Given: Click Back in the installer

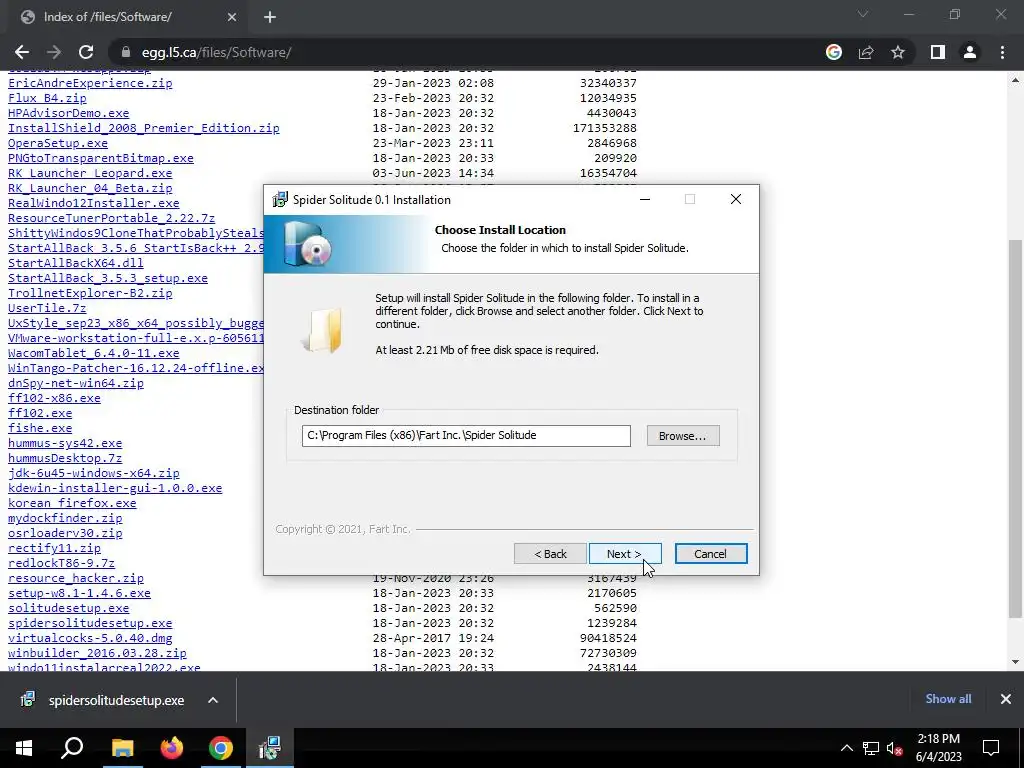Looking at the screenshot, I should point(550,554).
